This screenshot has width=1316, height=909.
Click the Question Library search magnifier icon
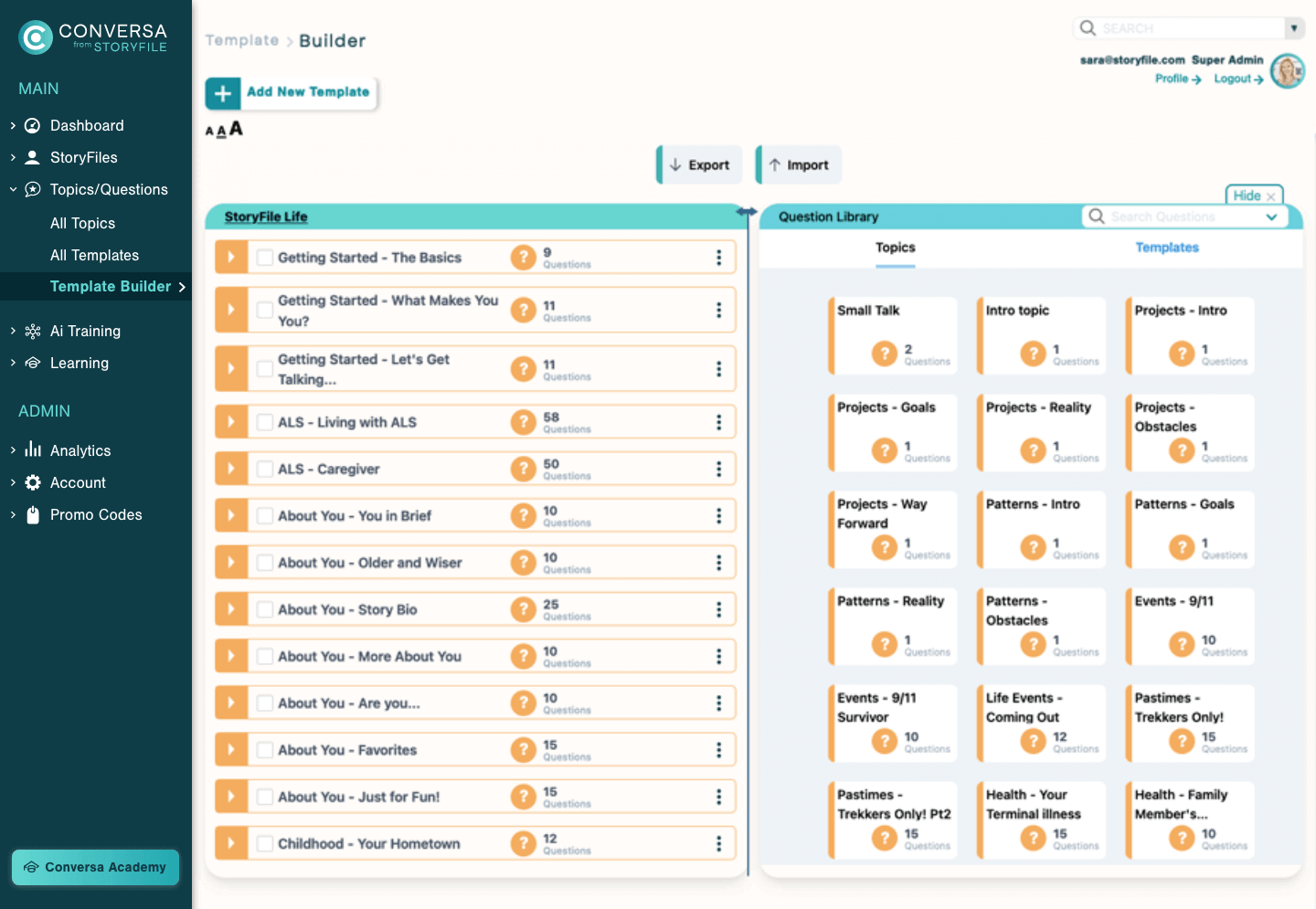[1096, 217]
